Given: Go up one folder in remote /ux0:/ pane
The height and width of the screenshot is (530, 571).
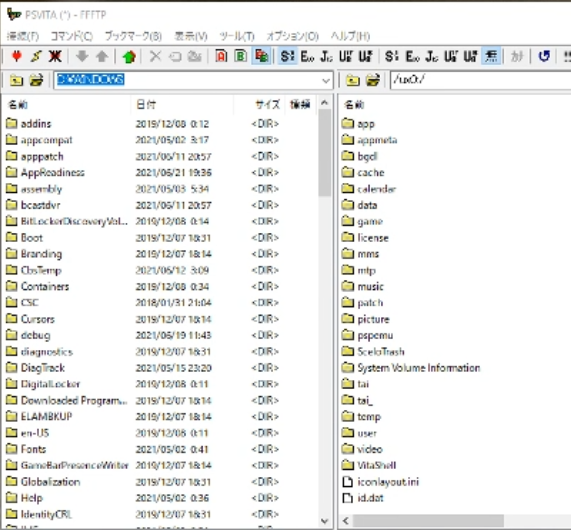Looking at the screenshot, I should click(353, 80).
